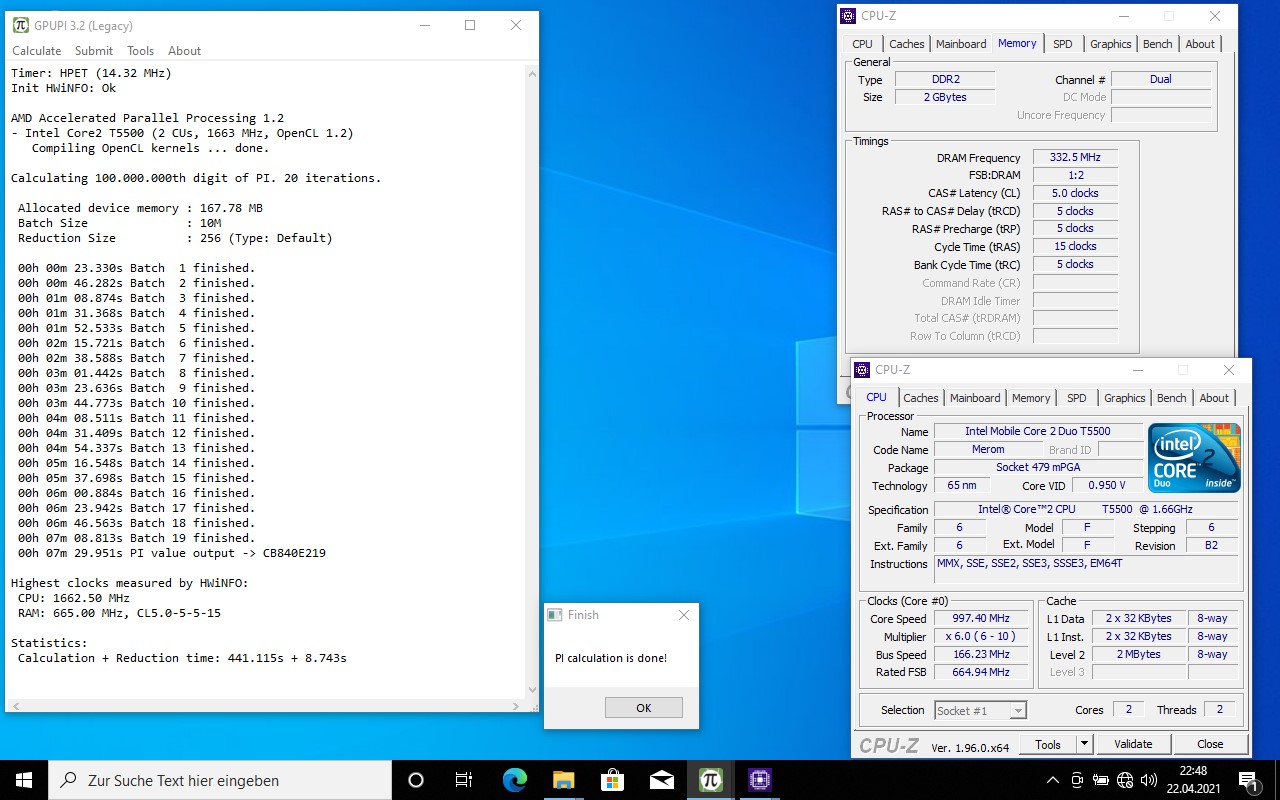
Task: Click the DRAM Frequency 332.5 MHz field
Action: (x=1075, y=158)
